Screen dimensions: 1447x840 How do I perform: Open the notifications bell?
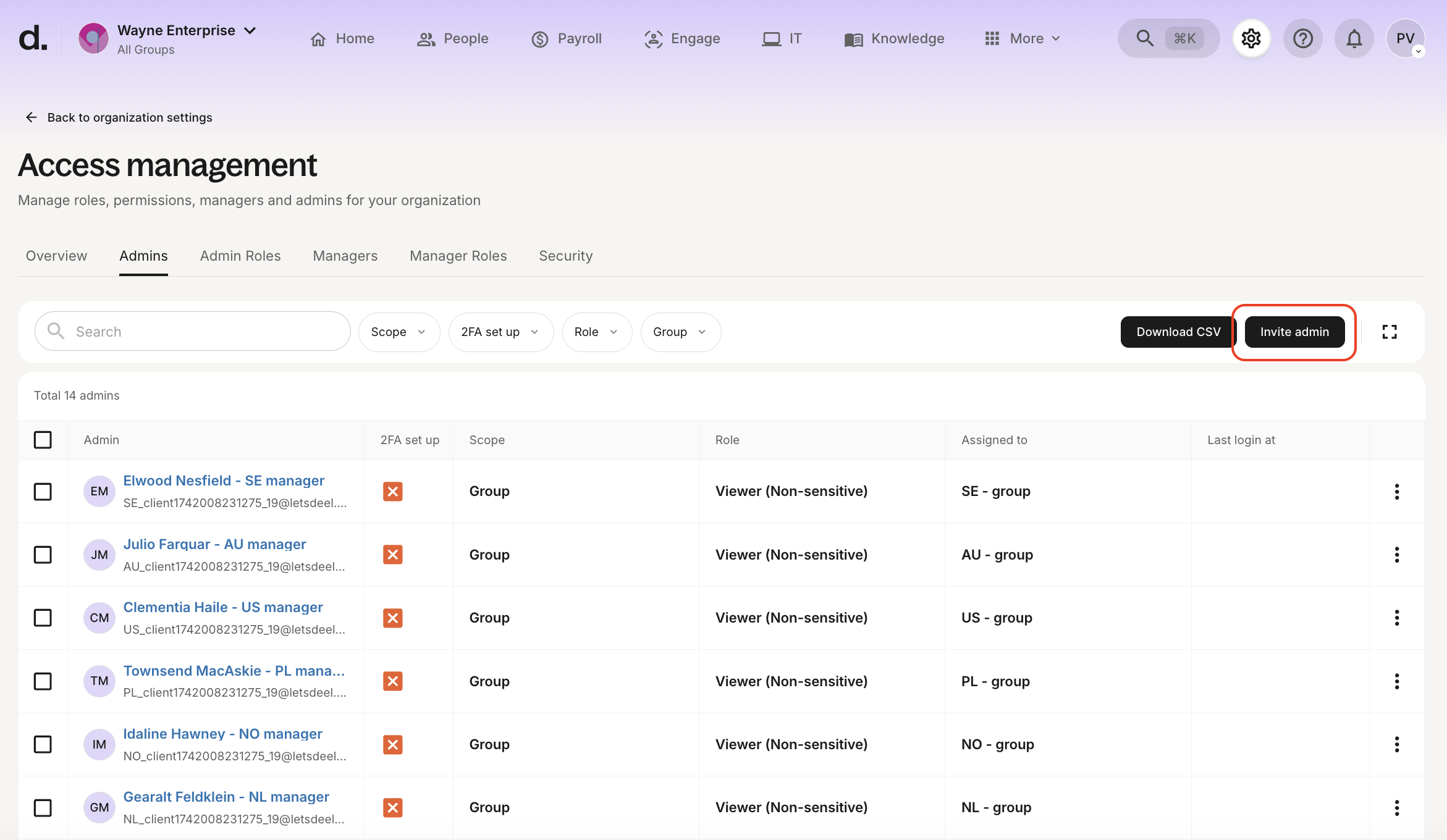tap(1354, 38)
